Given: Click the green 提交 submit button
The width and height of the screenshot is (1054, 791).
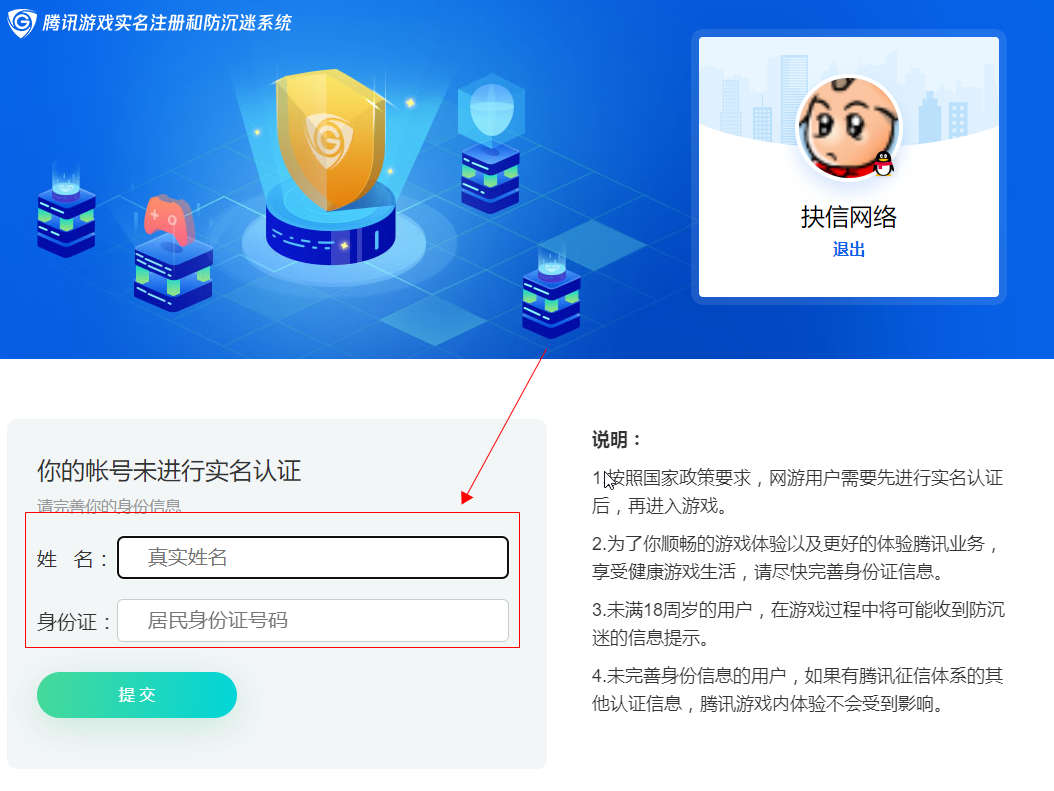Looking at the screenshot, I should [136, 694].
